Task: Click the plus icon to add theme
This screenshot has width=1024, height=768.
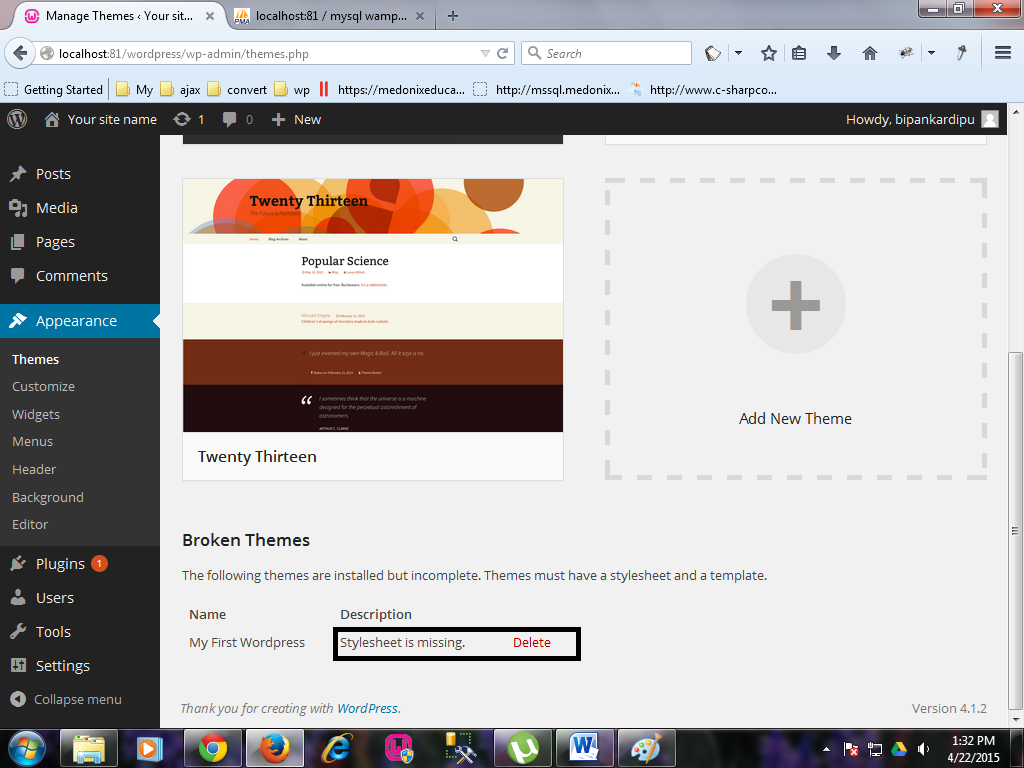Action: pyautogui.click(x=795, y=304)
